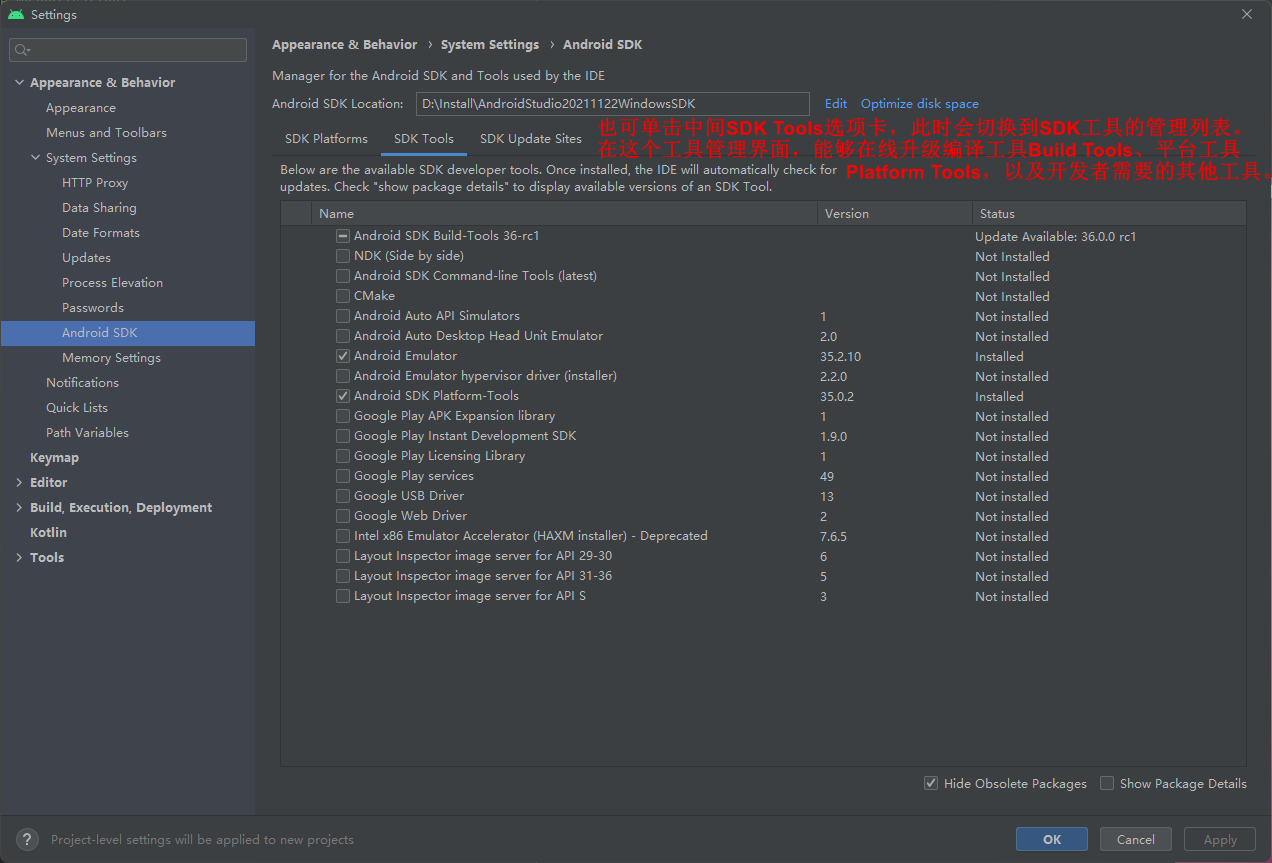Collapse System Settings tree node

tap(35, 158)
